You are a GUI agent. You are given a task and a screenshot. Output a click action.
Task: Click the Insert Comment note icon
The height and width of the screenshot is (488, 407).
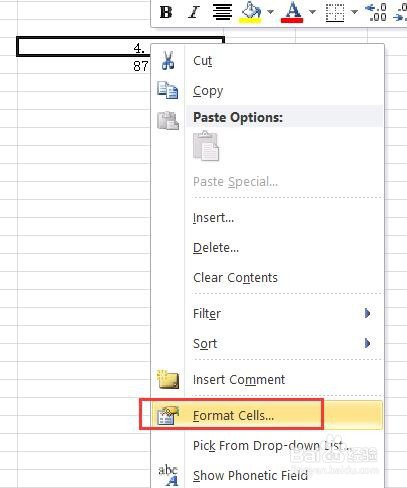click(168, 379)
